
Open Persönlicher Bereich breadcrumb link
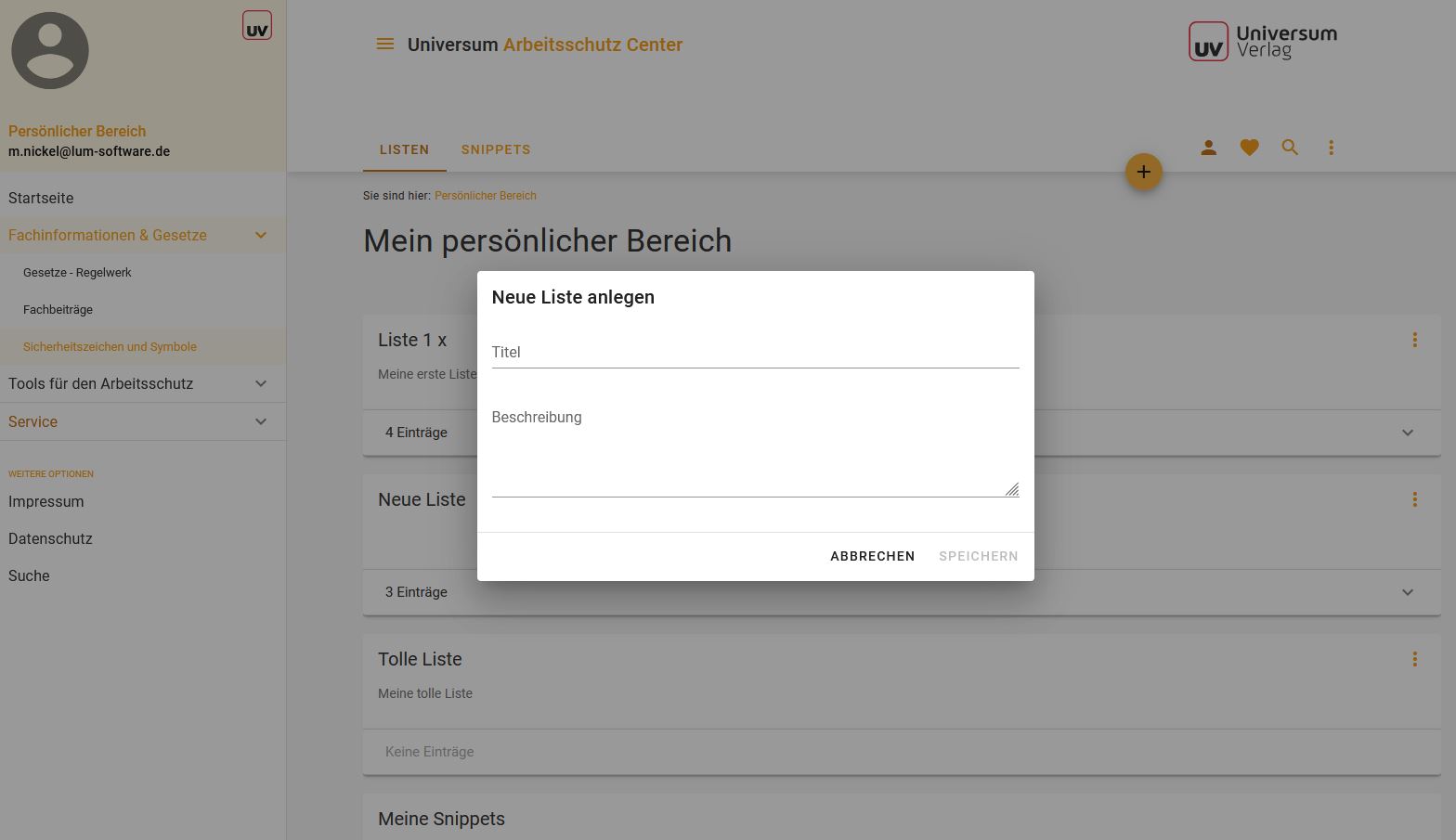pos(485,196)
